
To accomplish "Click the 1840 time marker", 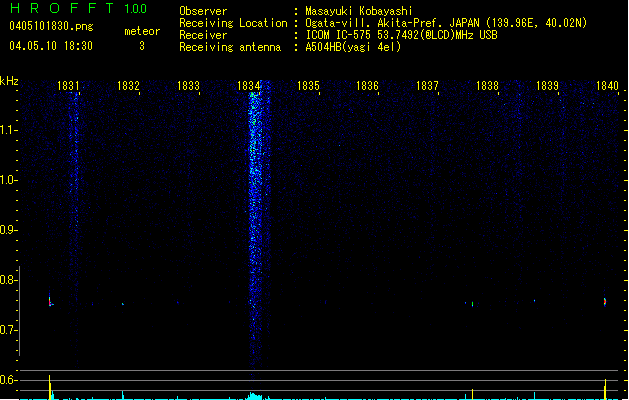I will 607,86.
